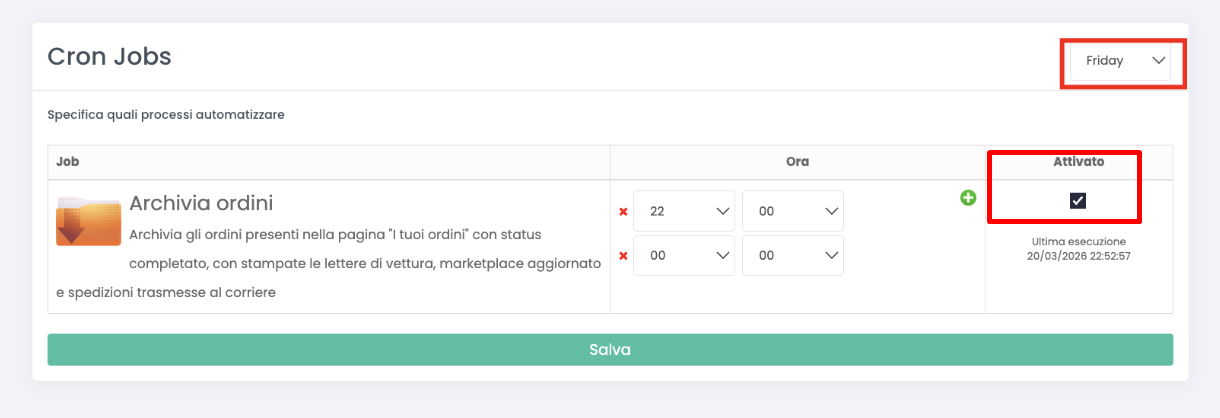
Task: Click the Job column header
Action: point(67,161)
